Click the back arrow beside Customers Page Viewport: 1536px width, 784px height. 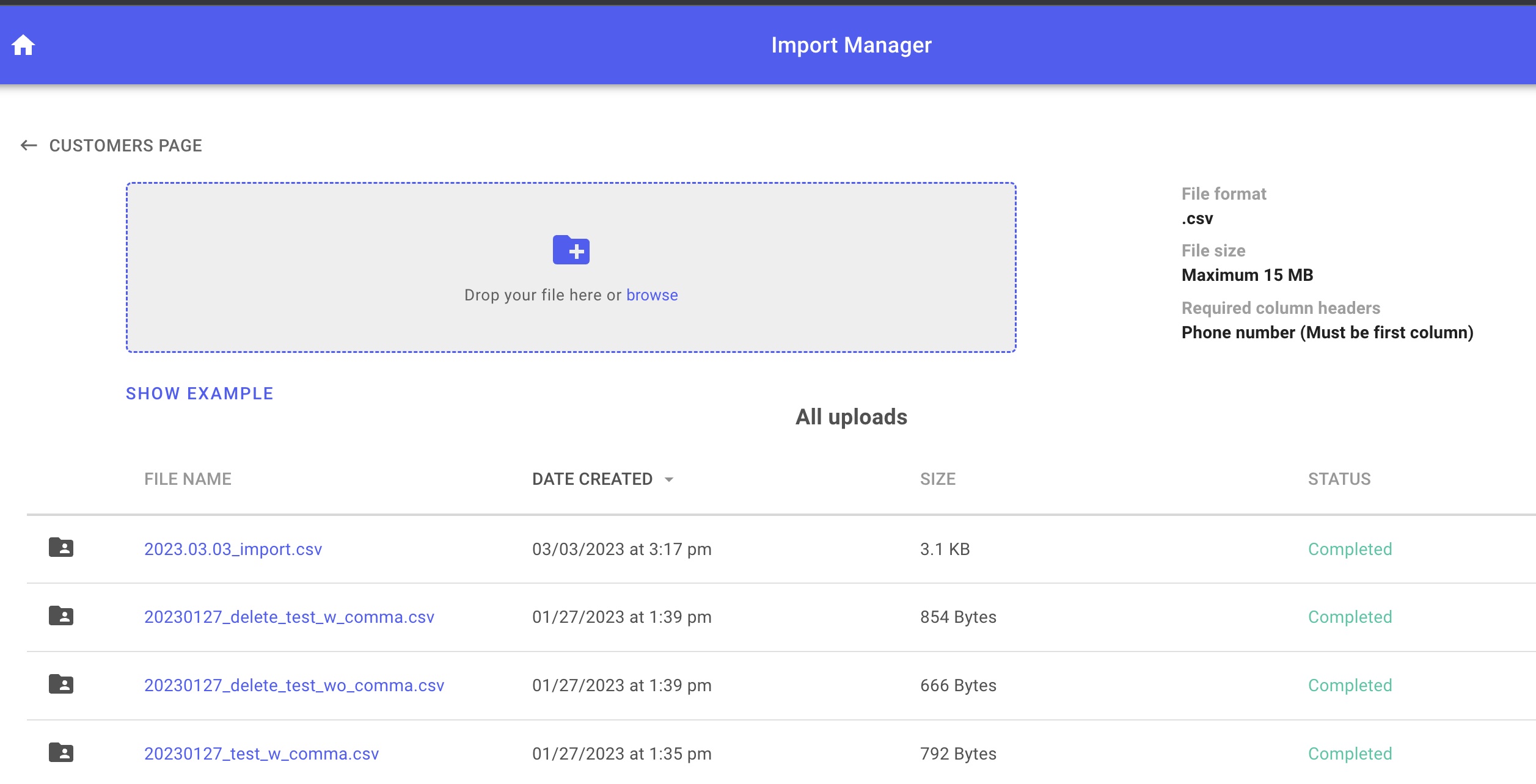pos(29,145)
